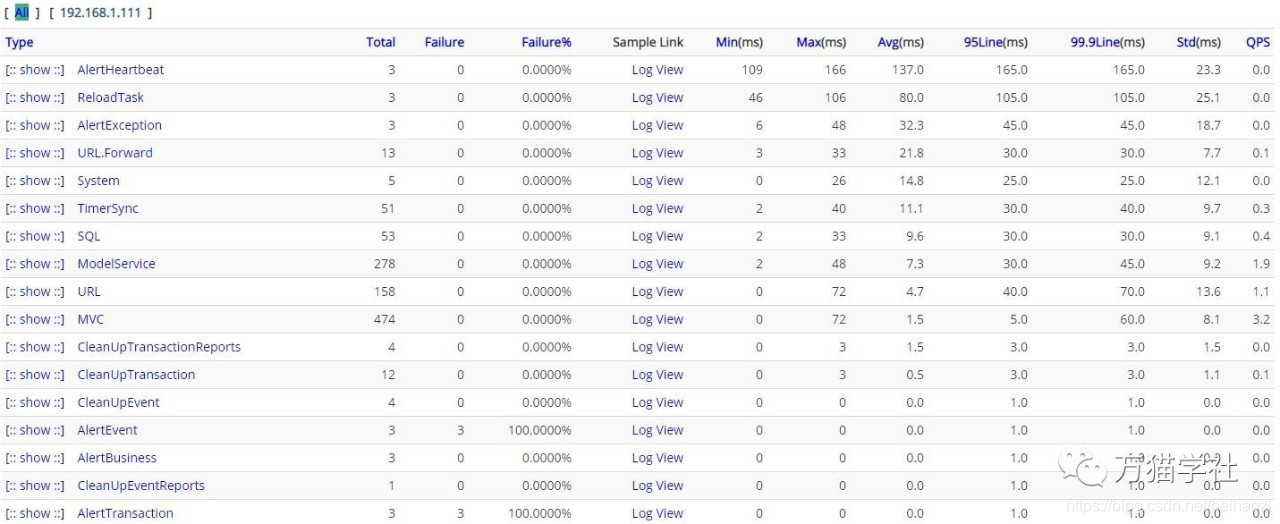
Task: Sort by Type column header
Action: coord(19,42)
